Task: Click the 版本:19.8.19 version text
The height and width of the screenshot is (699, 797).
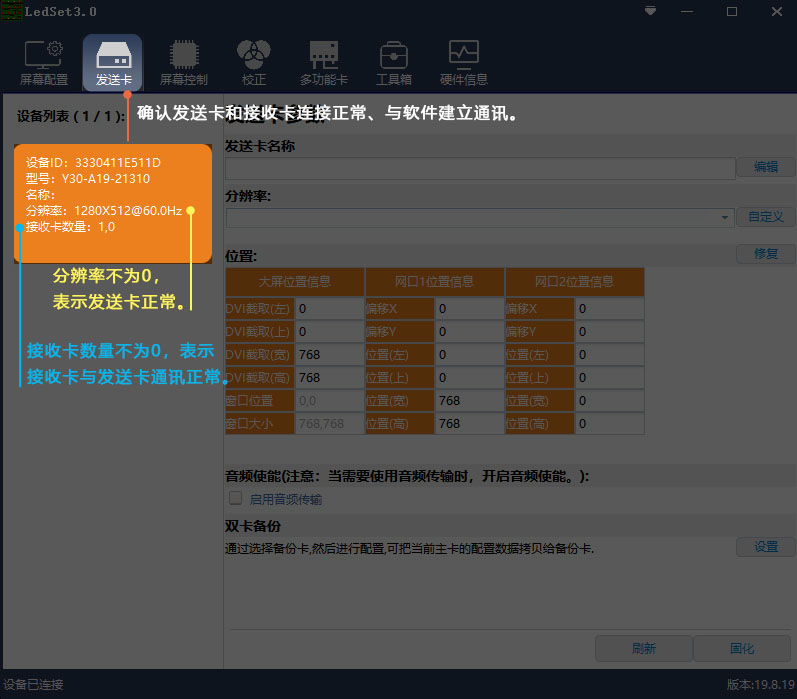Action: pyautogui.click(x=761, y=684)
